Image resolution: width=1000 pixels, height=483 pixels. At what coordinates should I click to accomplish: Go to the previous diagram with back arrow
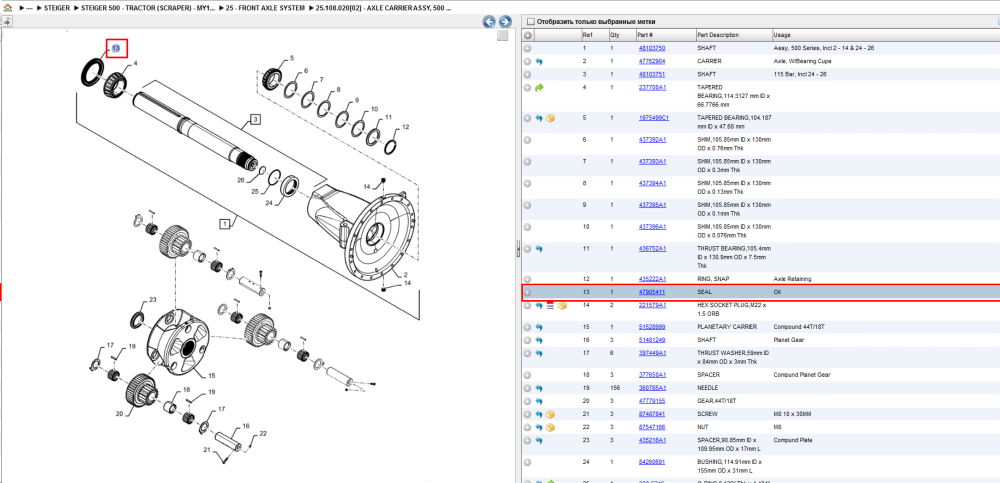click(489, 22)
